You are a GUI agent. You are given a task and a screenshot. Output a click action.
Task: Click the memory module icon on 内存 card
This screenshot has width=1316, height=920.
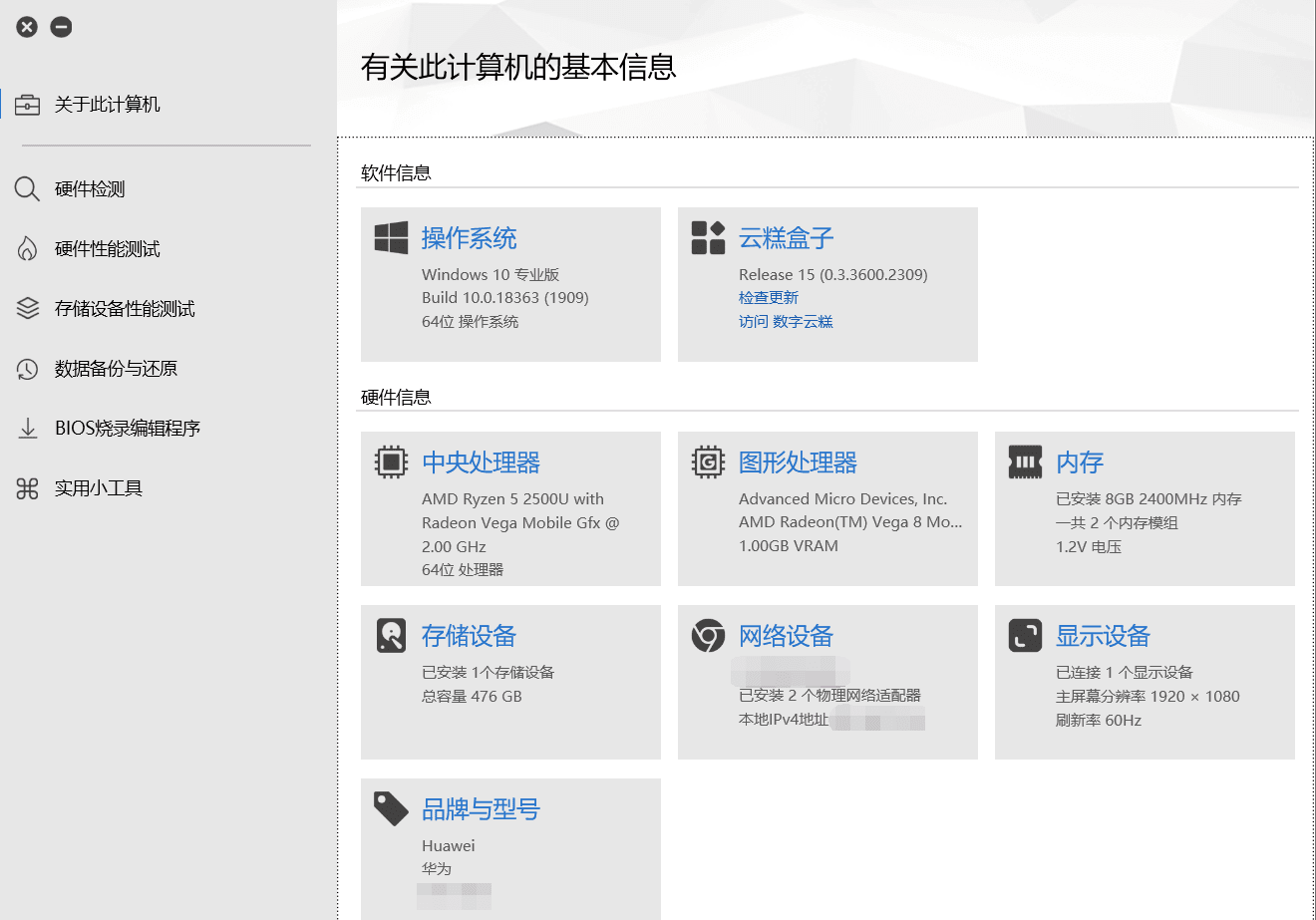[1025, 461]
